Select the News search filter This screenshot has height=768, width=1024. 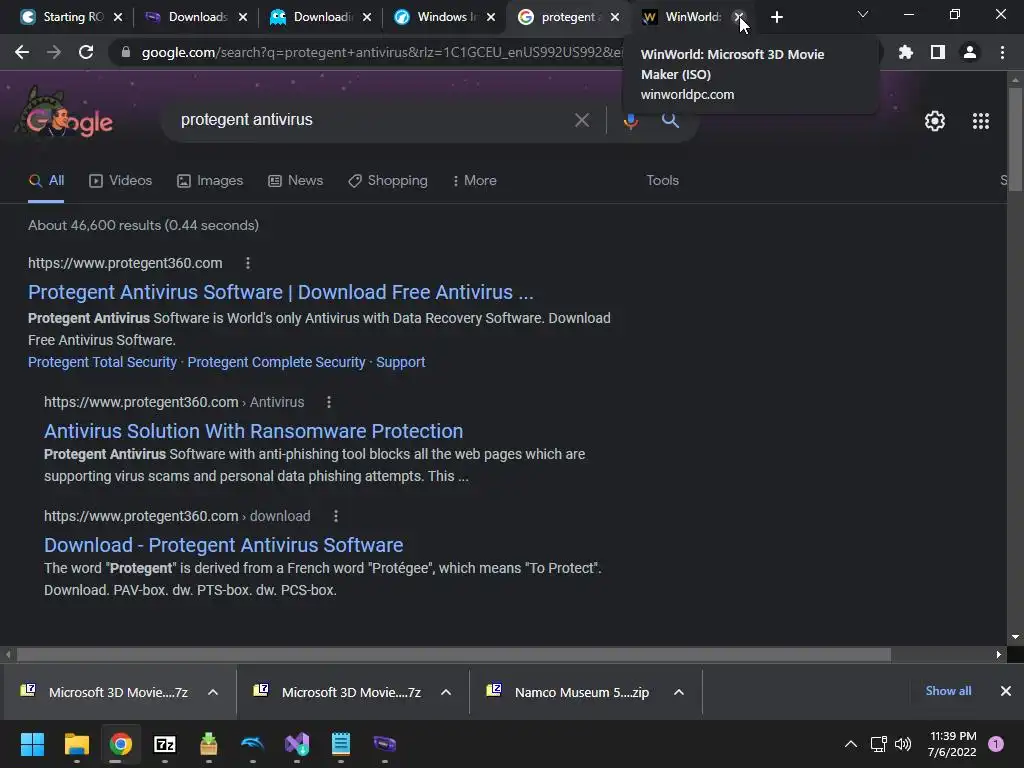(x=296, y=180)
